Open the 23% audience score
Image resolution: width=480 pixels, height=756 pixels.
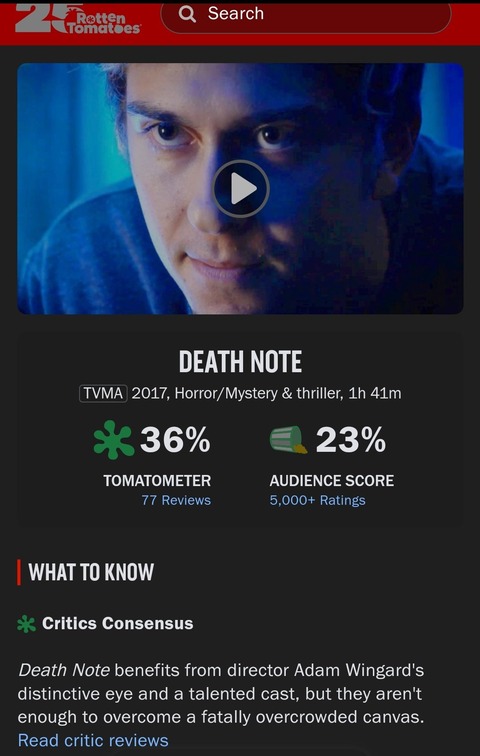[x=351, y=440]
